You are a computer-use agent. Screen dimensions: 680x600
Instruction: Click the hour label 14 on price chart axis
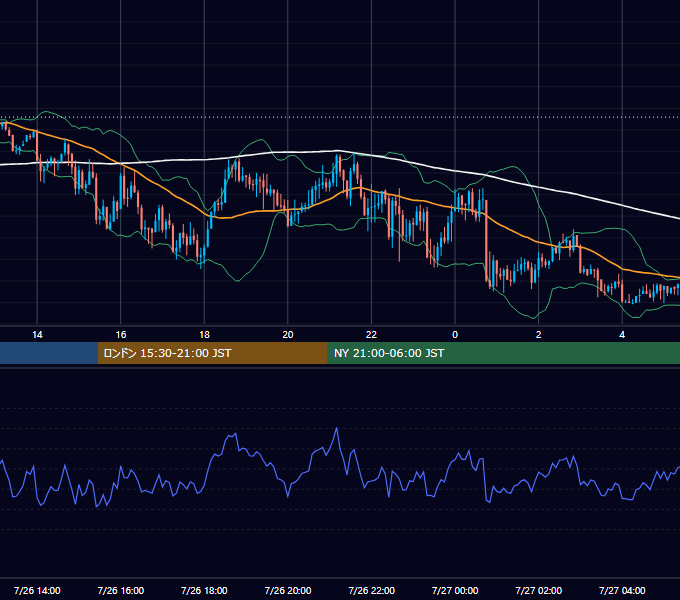(37, 335)
